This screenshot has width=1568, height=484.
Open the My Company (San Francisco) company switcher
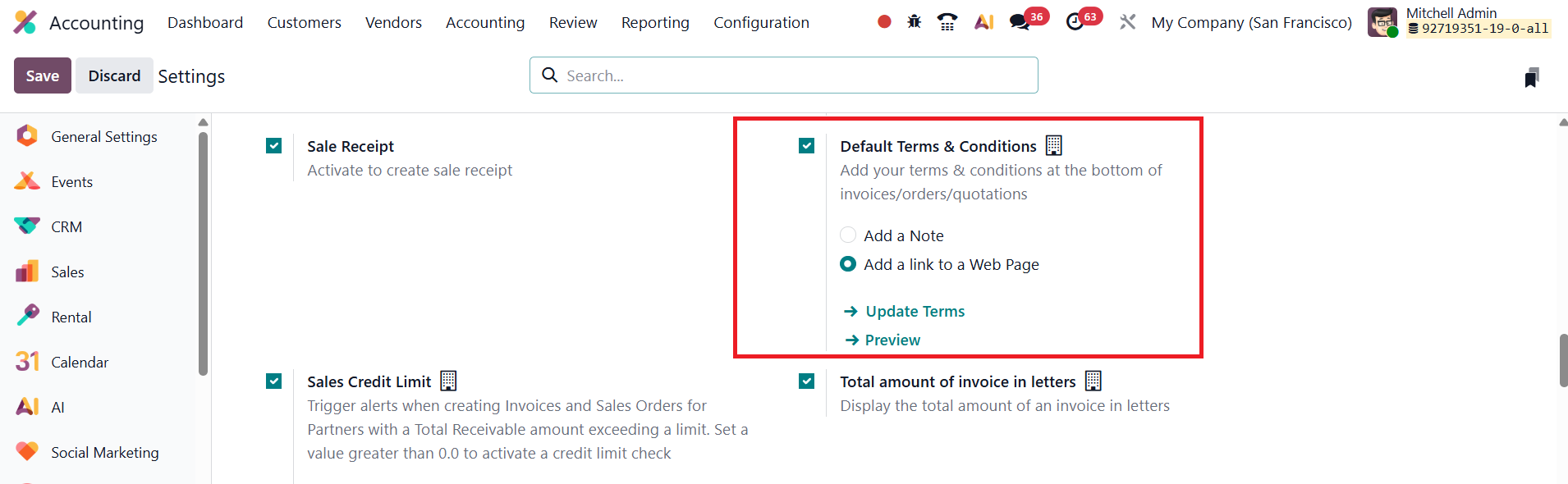[1251, 22]
